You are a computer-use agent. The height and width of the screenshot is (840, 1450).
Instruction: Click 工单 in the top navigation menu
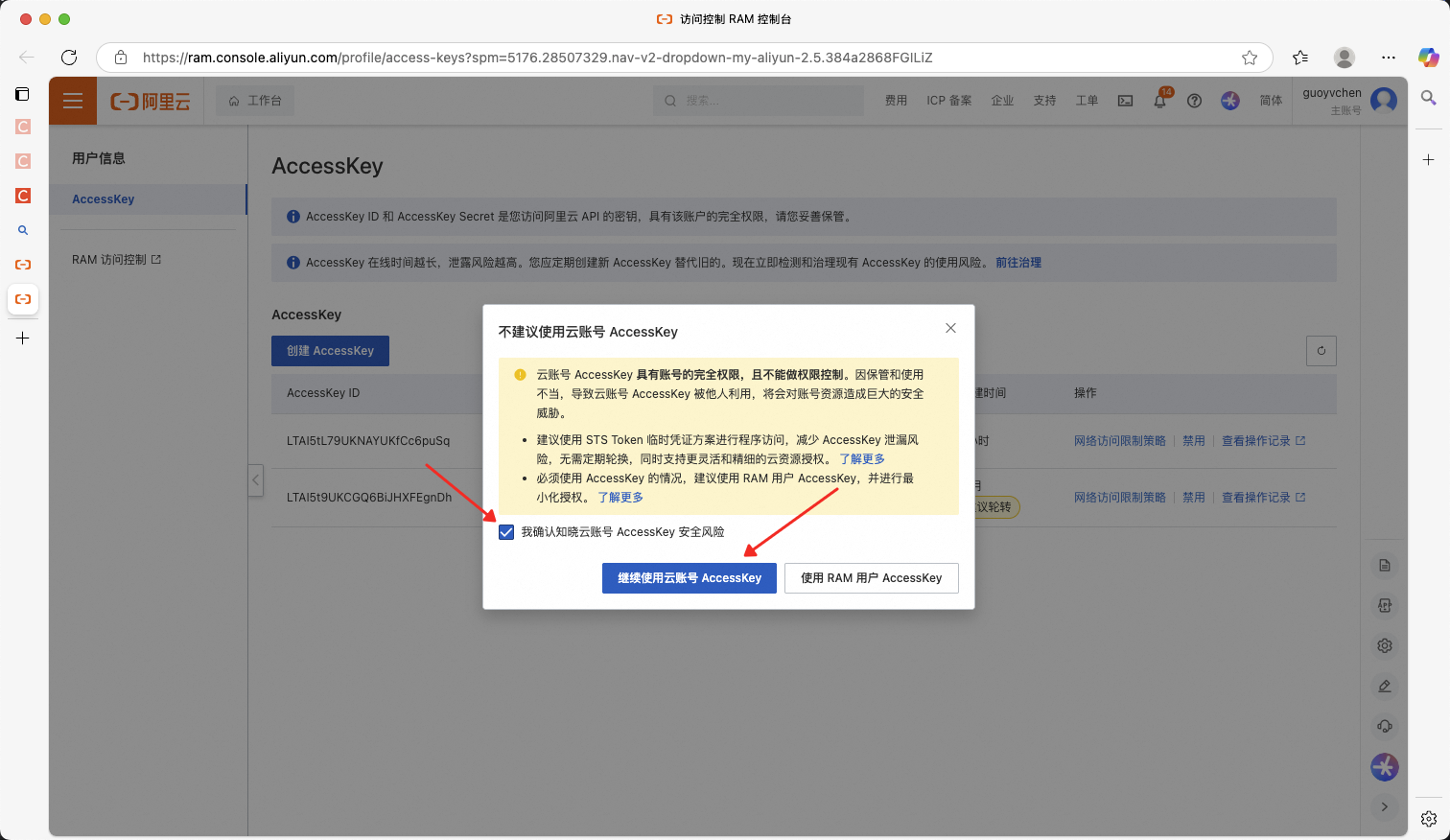tap(1087, 101)
